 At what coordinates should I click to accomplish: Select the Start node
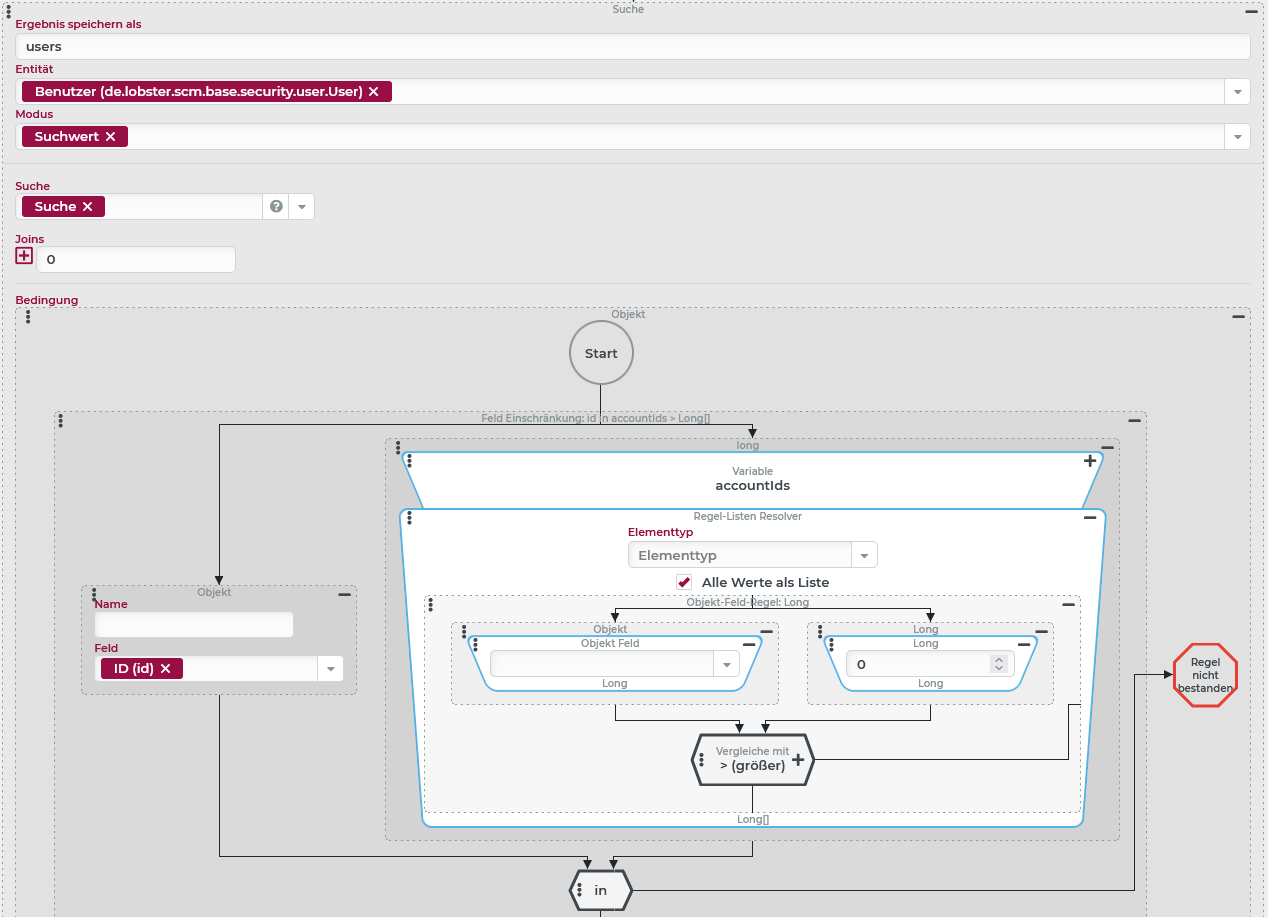tap(601, 353)
